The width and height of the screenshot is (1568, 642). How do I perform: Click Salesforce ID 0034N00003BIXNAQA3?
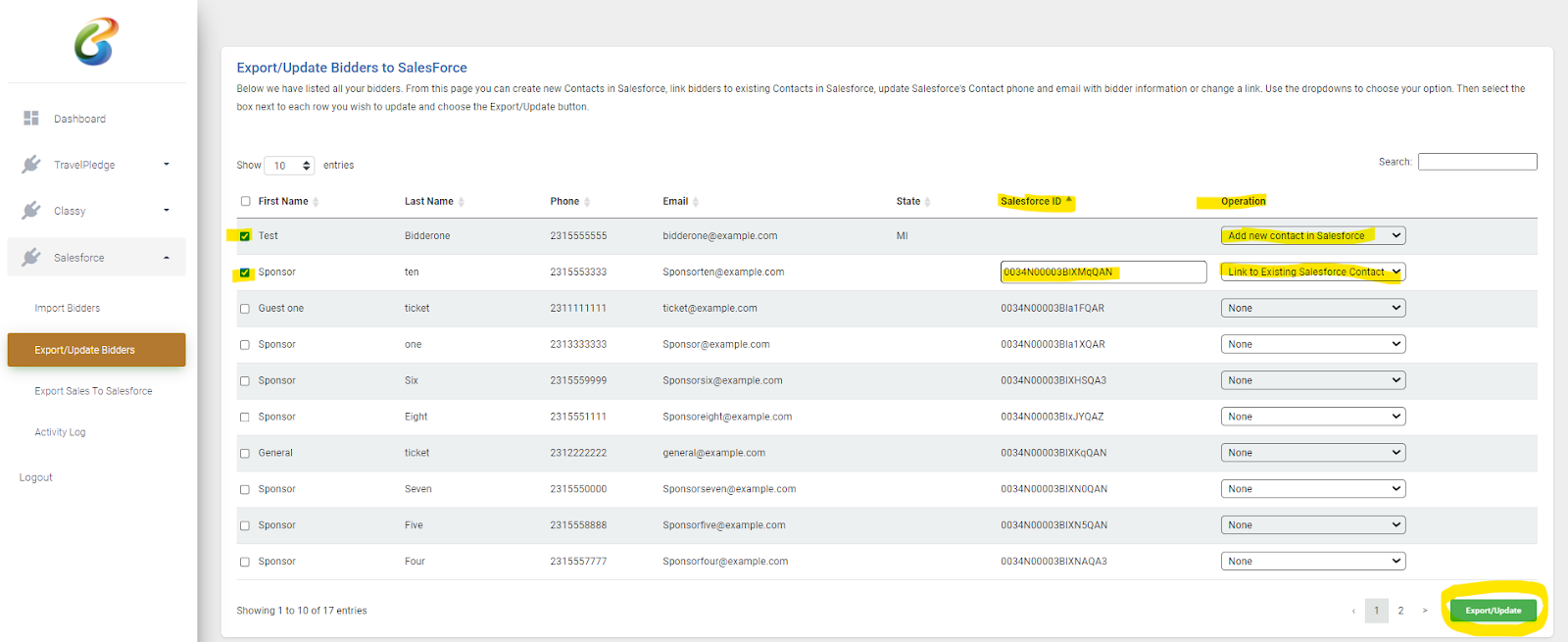coord(1053,562)
